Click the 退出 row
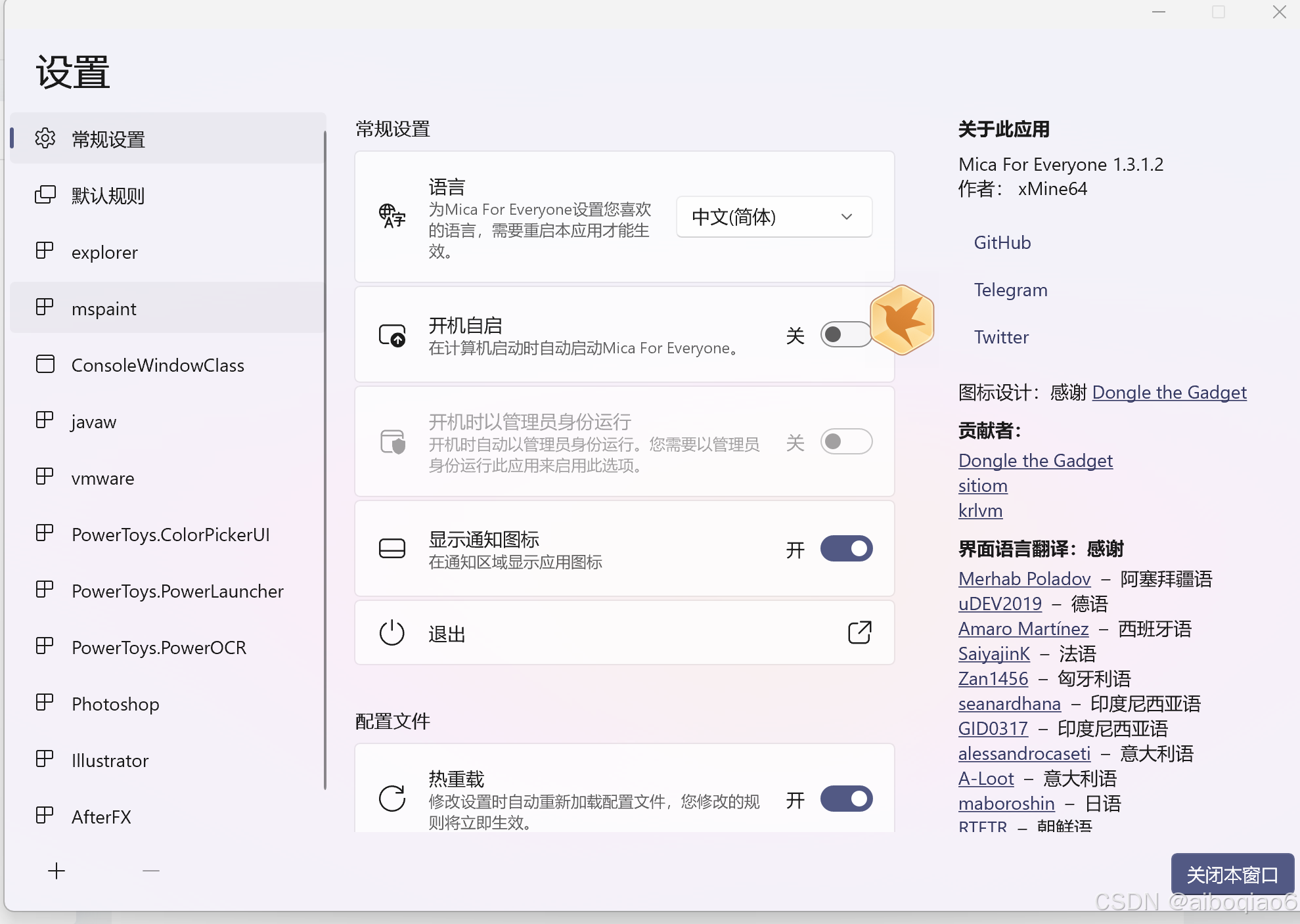 (624, 632)
